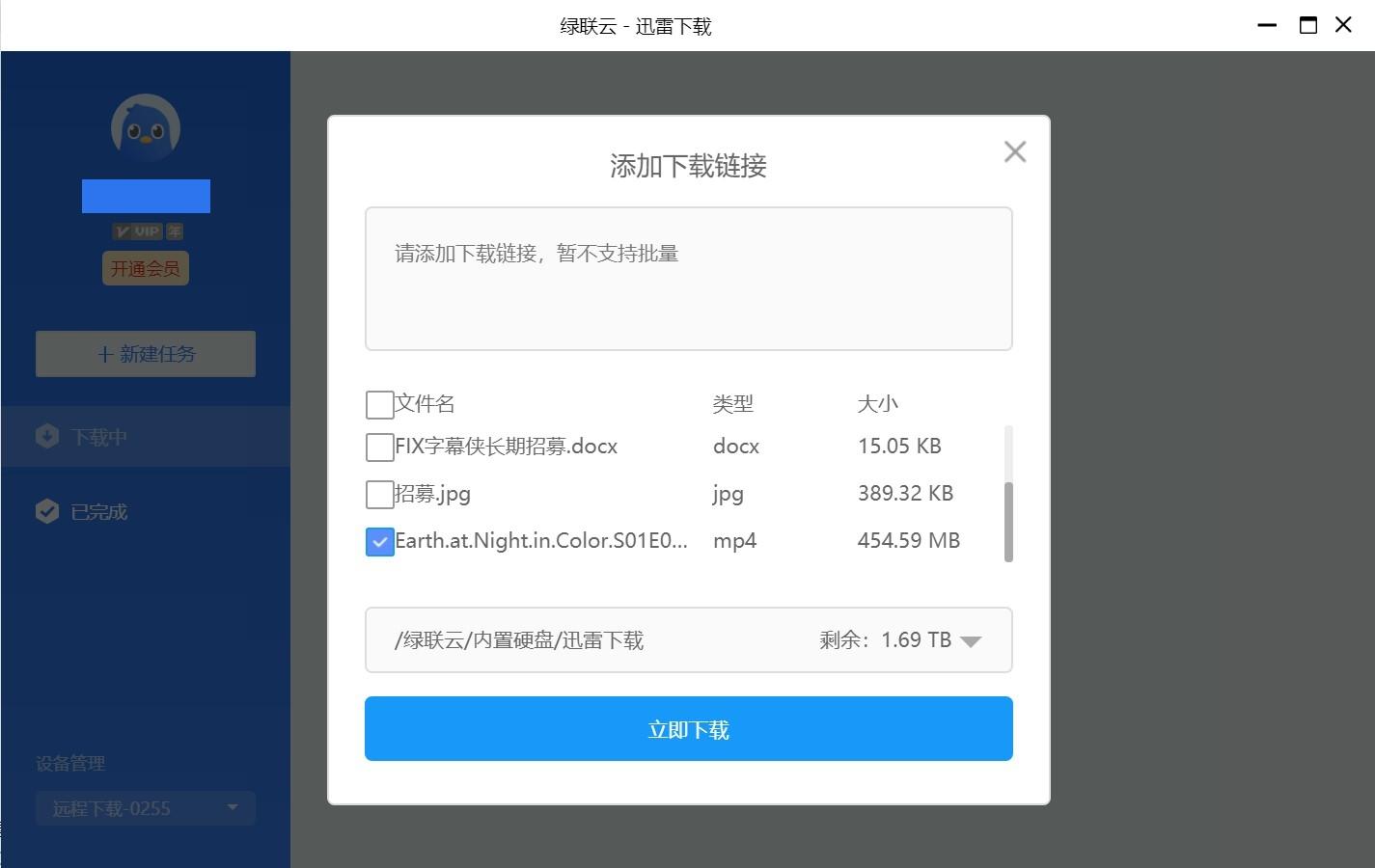The width and height of the screenshot is (1375, 868).
Task: Click the file list scrollbar thumb
Action: (x=1008, y=522)
